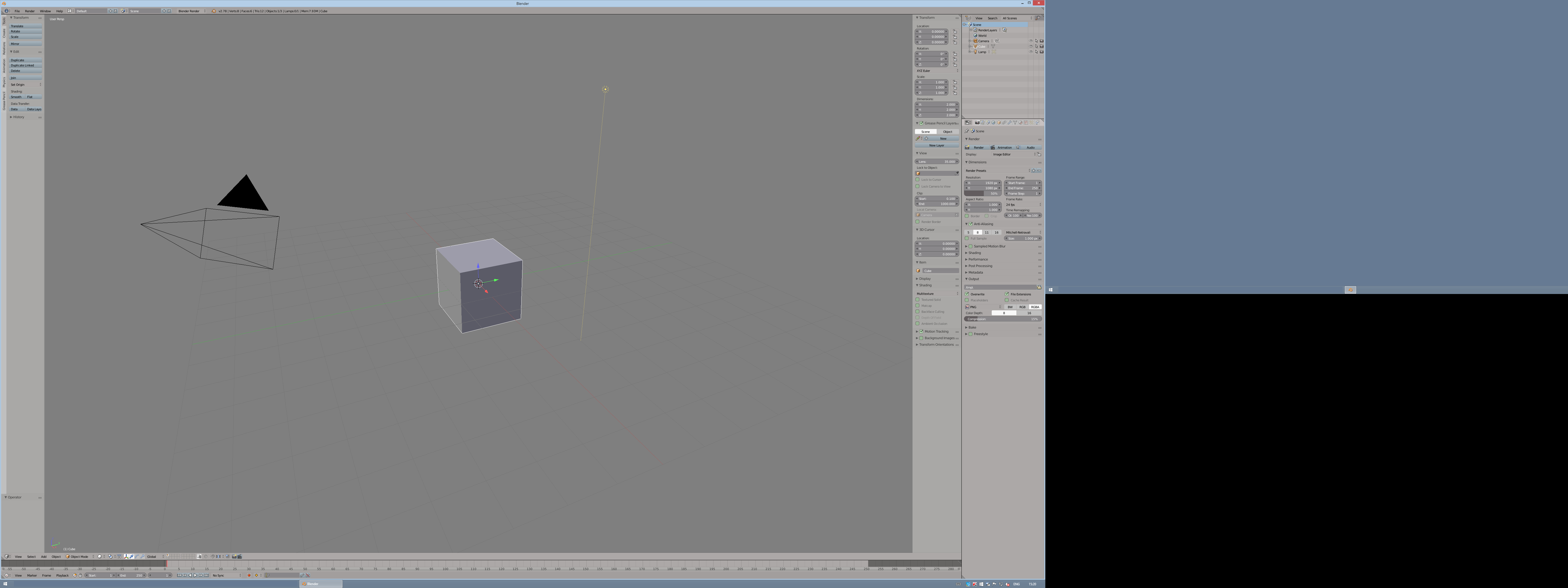Disable the Overwrite checkbox
Screen dimensions: 1568x588
pyautogui.click(x=967, y=294)
